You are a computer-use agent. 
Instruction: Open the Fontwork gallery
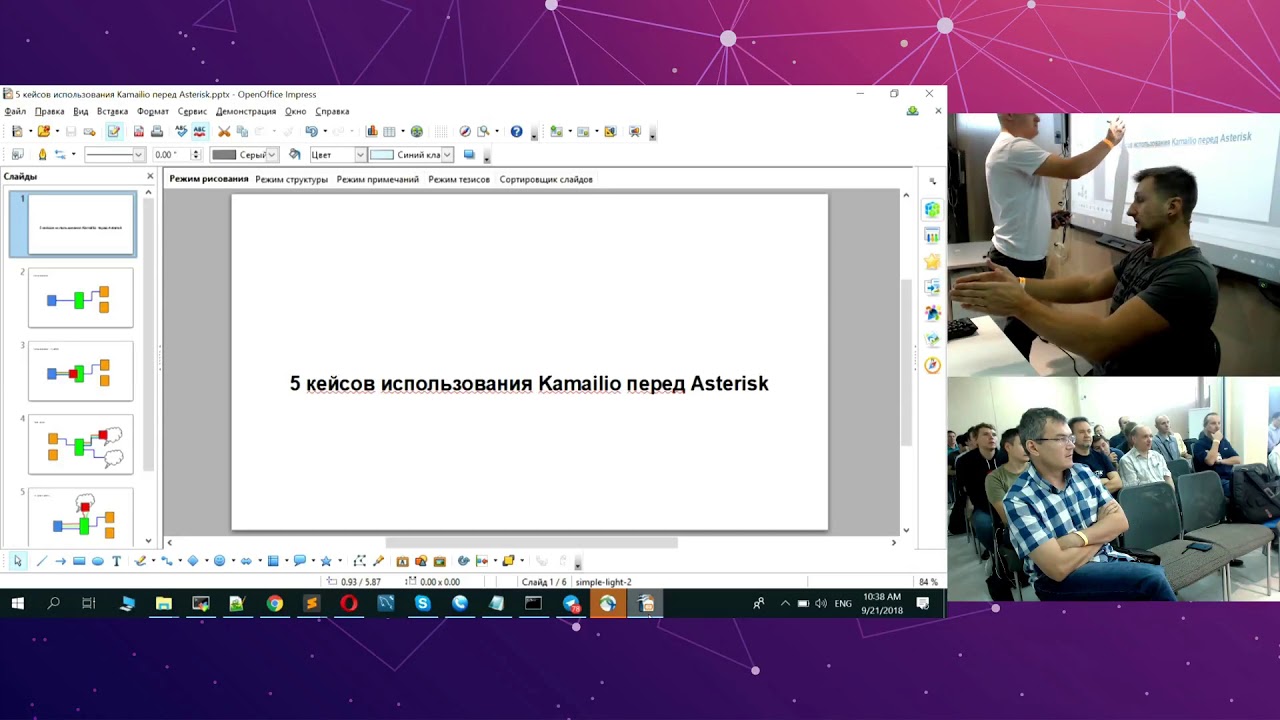(x=402, y=561)
